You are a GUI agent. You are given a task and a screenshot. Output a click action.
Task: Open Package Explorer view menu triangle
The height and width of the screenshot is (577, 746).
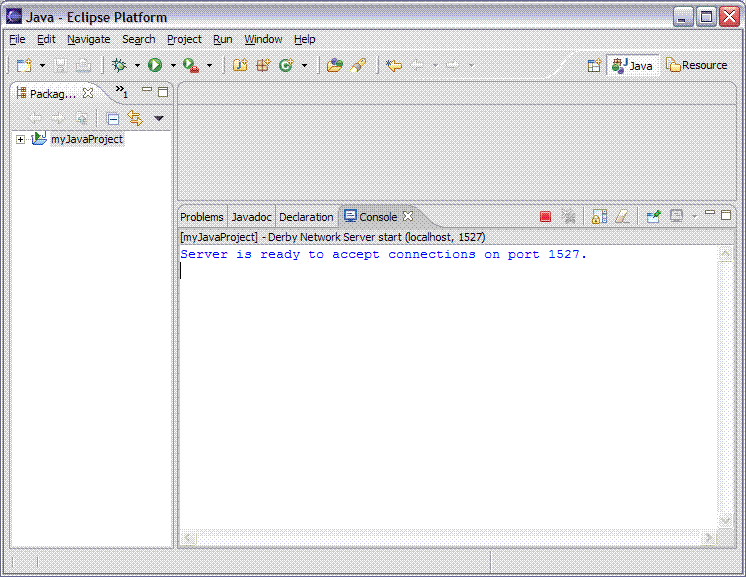(x=158, y=118)
